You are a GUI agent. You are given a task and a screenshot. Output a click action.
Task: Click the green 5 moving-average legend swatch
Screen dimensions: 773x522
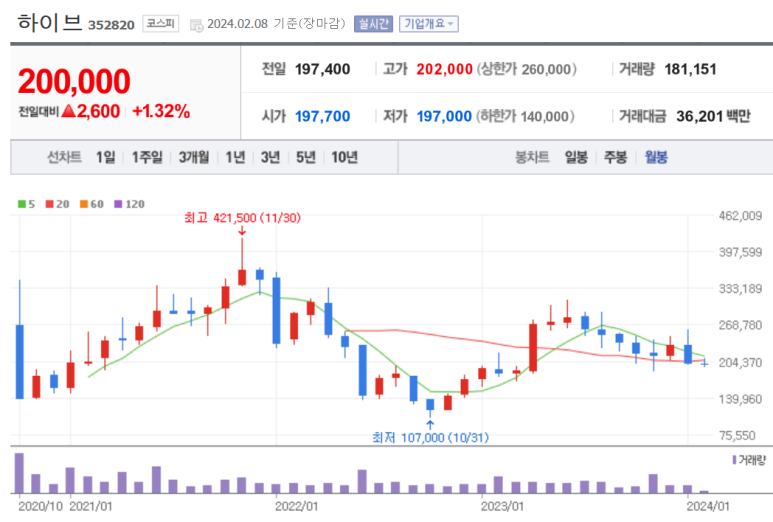click(22, 204)
